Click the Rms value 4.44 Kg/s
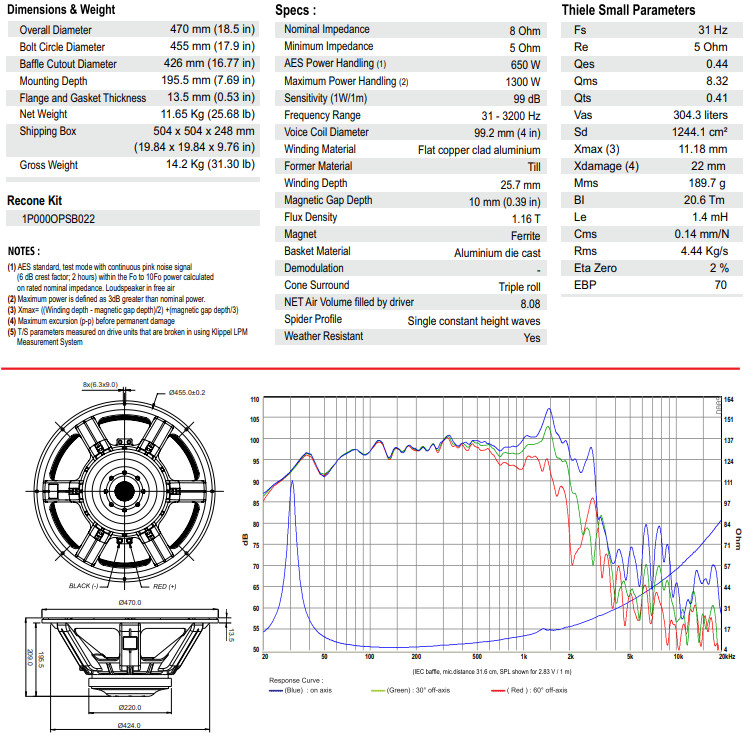 click(x=705, y=251)
